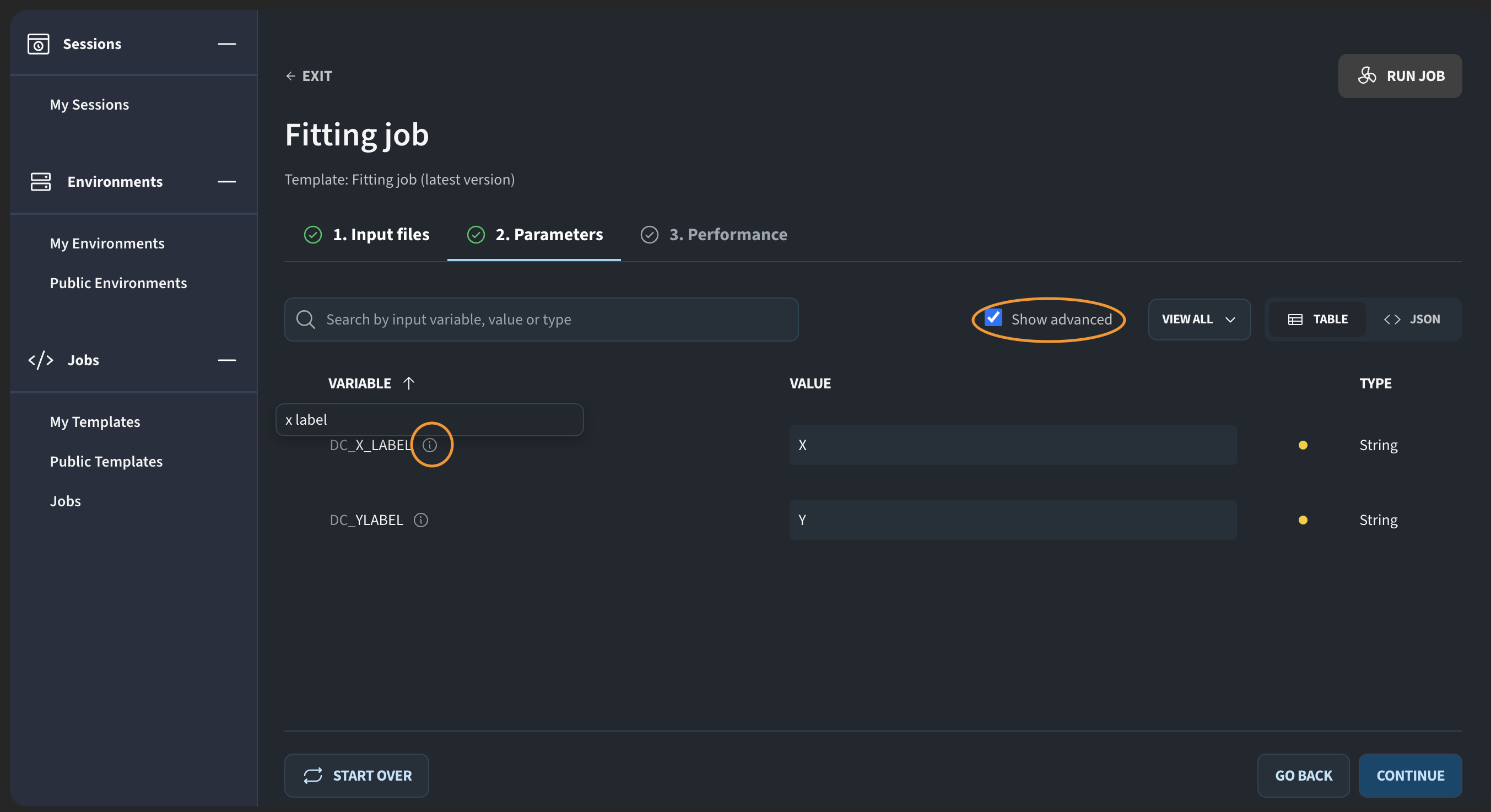Collapse the Sessions sidebar section

226,44
